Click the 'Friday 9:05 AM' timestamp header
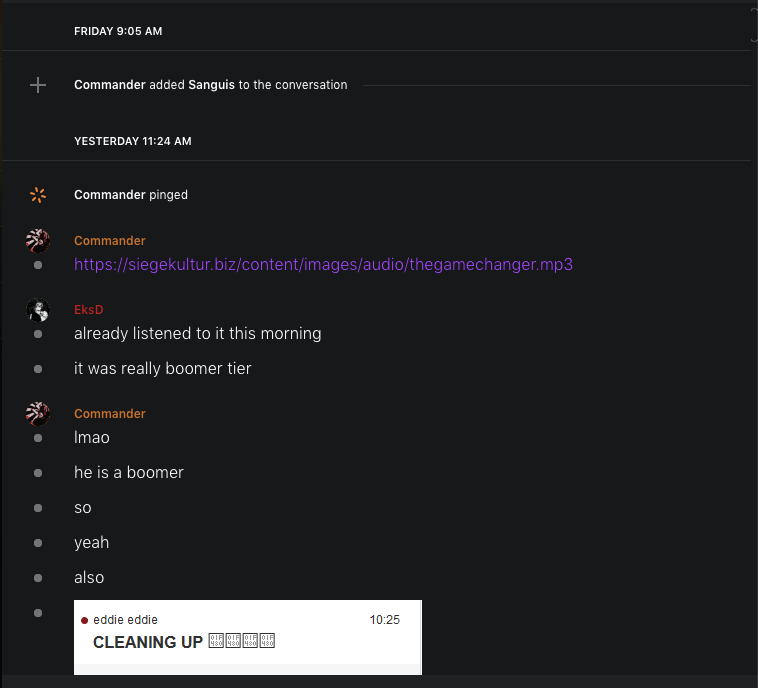The width and height of the screenshot is (758, 688). (x=118, y=31)
